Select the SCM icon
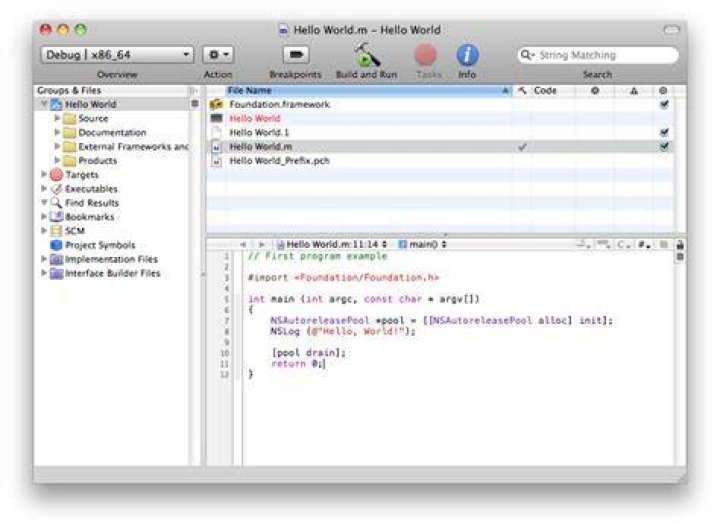The height and width of the screenshot is (529, 720). [56, 231]
